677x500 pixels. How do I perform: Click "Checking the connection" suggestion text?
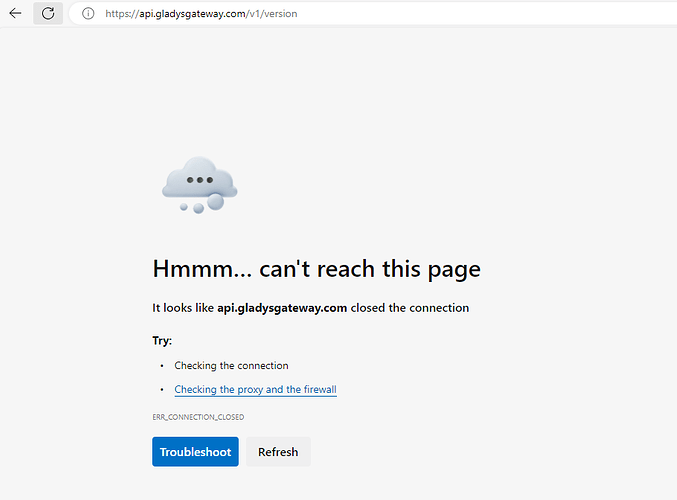231,366
